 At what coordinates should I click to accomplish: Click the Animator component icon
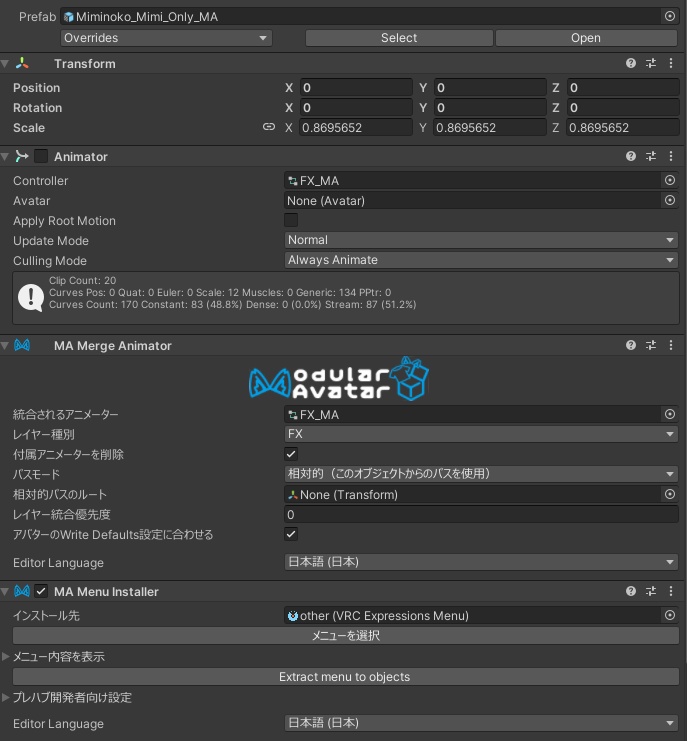click(x=22, y=156)
